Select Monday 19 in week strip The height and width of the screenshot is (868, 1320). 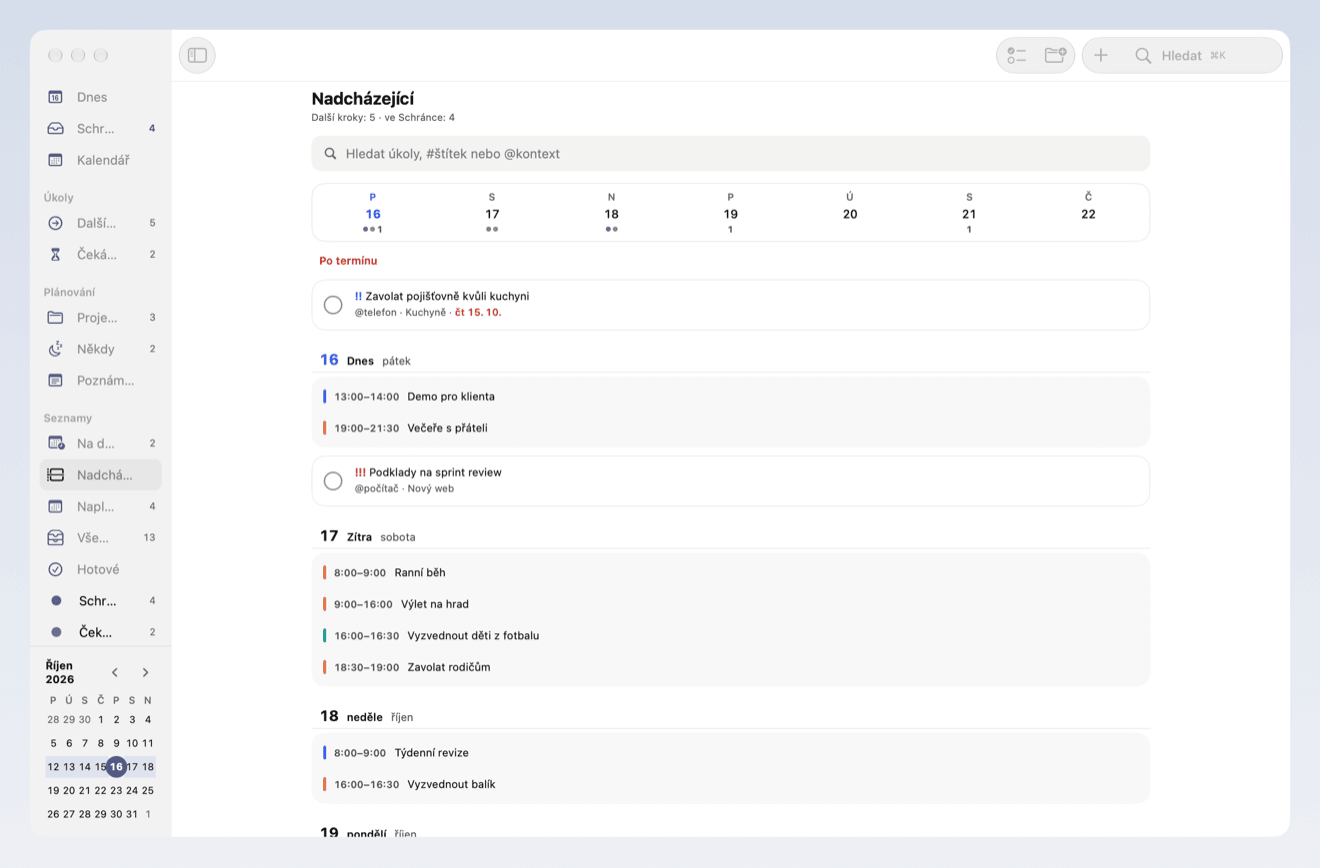730,213
